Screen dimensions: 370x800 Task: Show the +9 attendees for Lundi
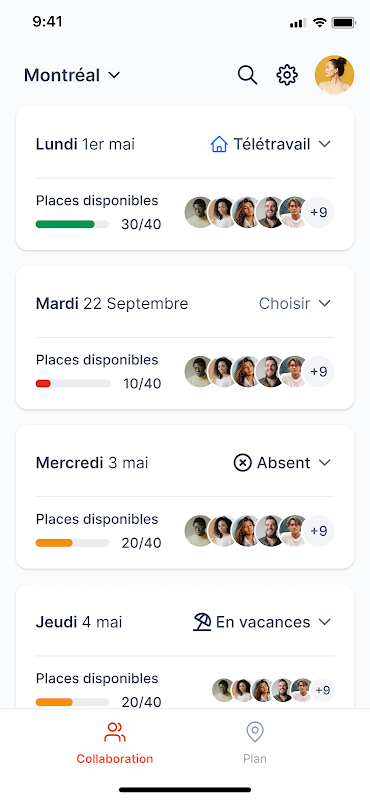(x=318, y=212)
